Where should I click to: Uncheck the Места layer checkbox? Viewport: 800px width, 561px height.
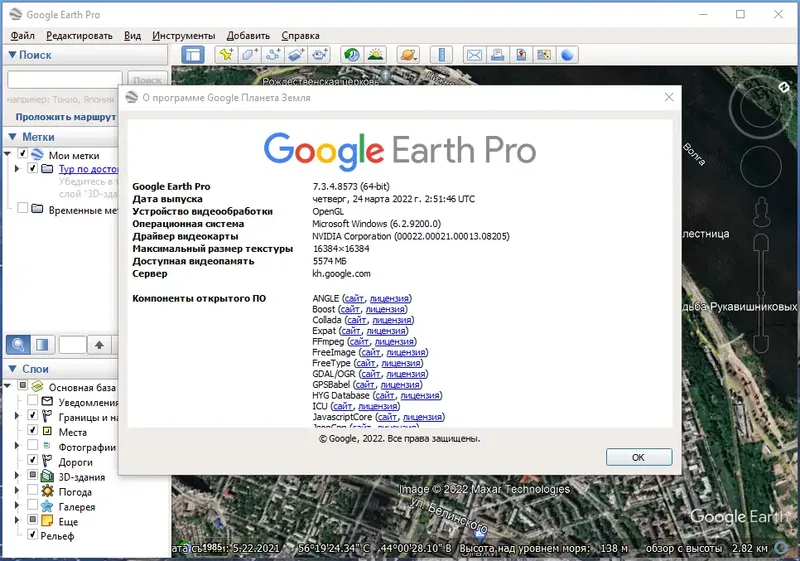coord(32,430)
